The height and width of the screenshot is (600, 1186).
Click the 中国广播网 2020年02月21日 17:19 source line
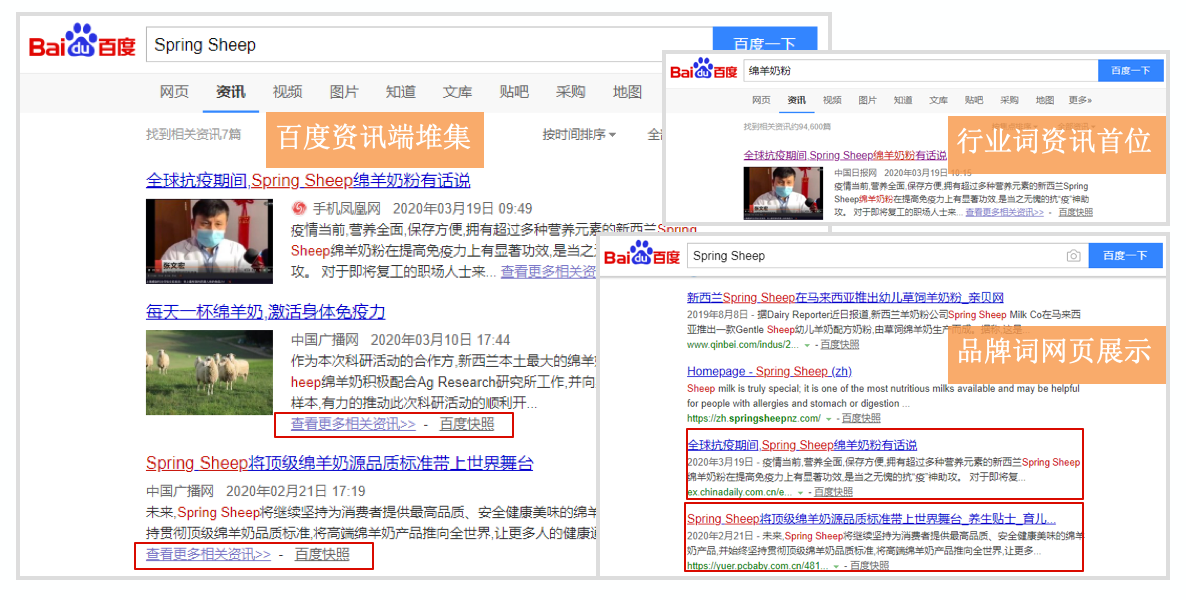pyautogui.click(x=256, y=491)
